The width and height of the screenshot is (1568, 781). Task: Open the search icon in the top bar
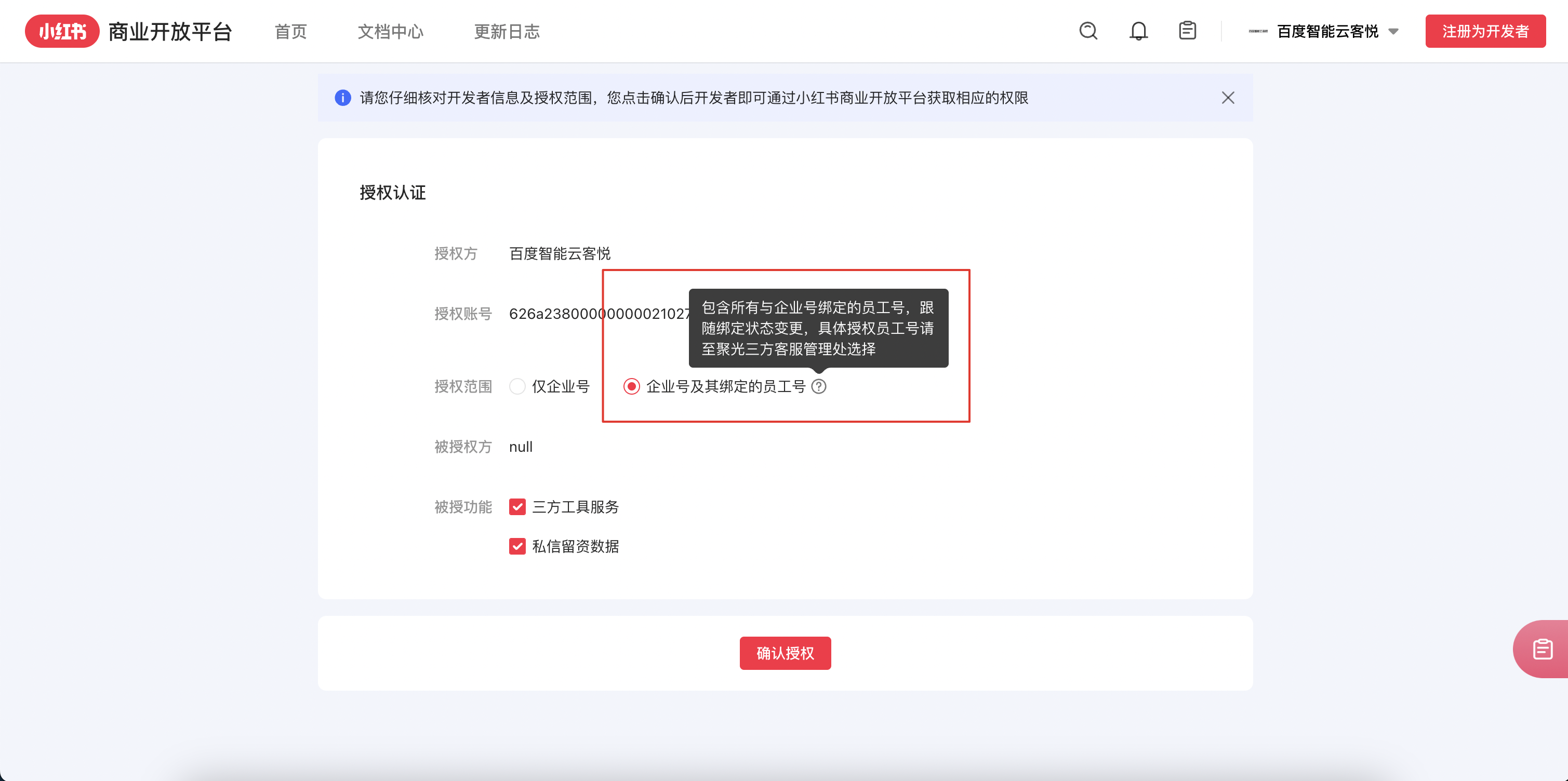1088,31
